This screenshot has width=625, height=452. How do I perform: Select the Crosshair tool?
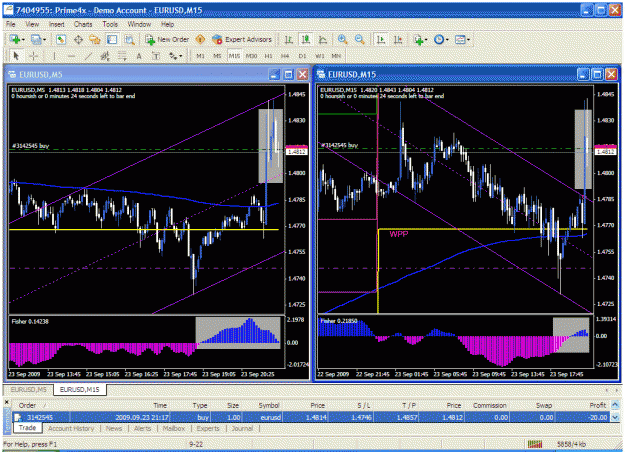[x=33, y=56]
